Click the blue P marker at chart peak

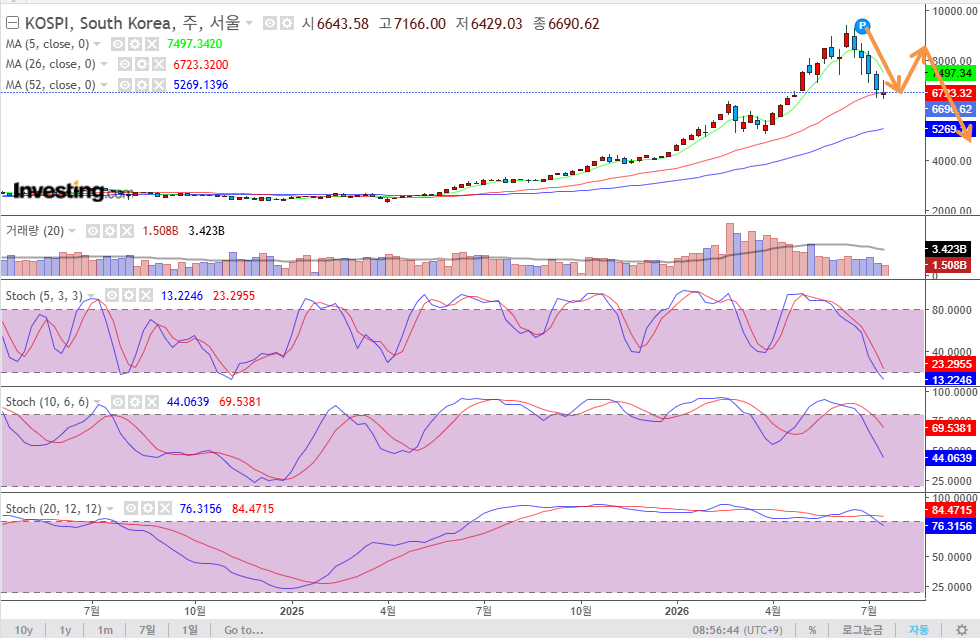862,26
